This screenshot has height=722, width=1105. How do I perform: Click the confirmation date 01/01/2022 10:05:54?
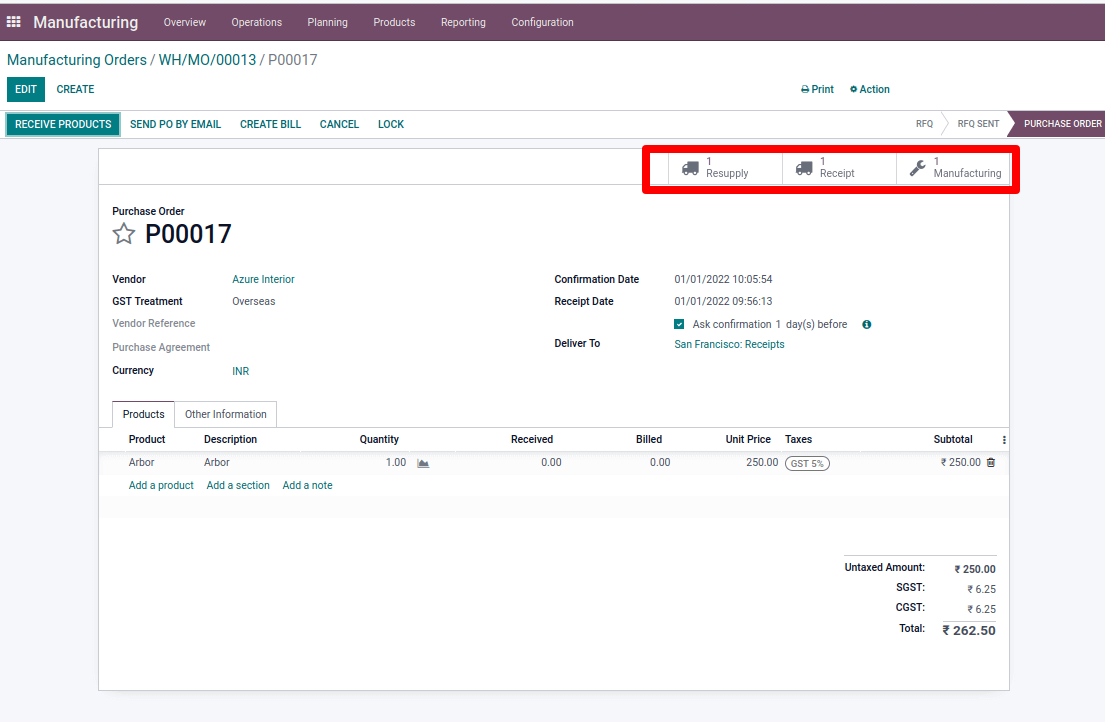pos(723,280)
